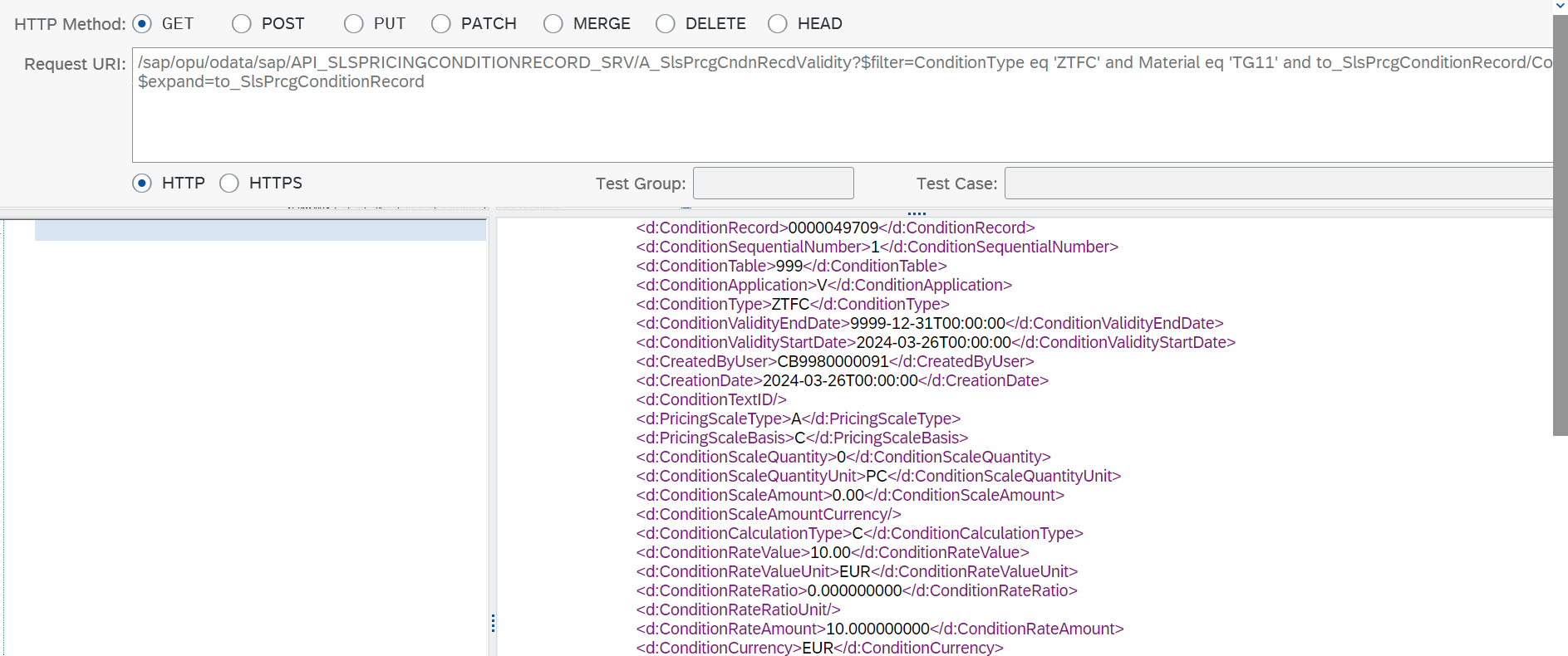Click into the Request URI text box
Viewport: 1568px width, 656px height.
843,105
